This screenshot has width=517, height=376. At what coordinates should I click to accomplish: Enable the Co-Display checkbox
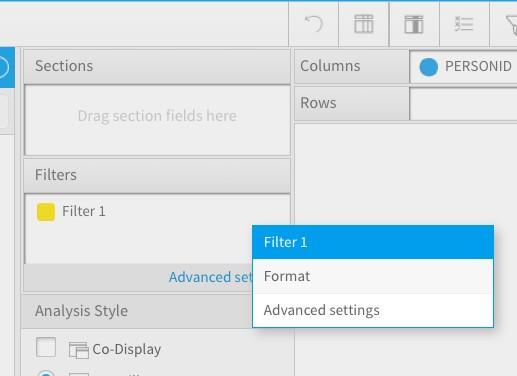coord(46,347)
